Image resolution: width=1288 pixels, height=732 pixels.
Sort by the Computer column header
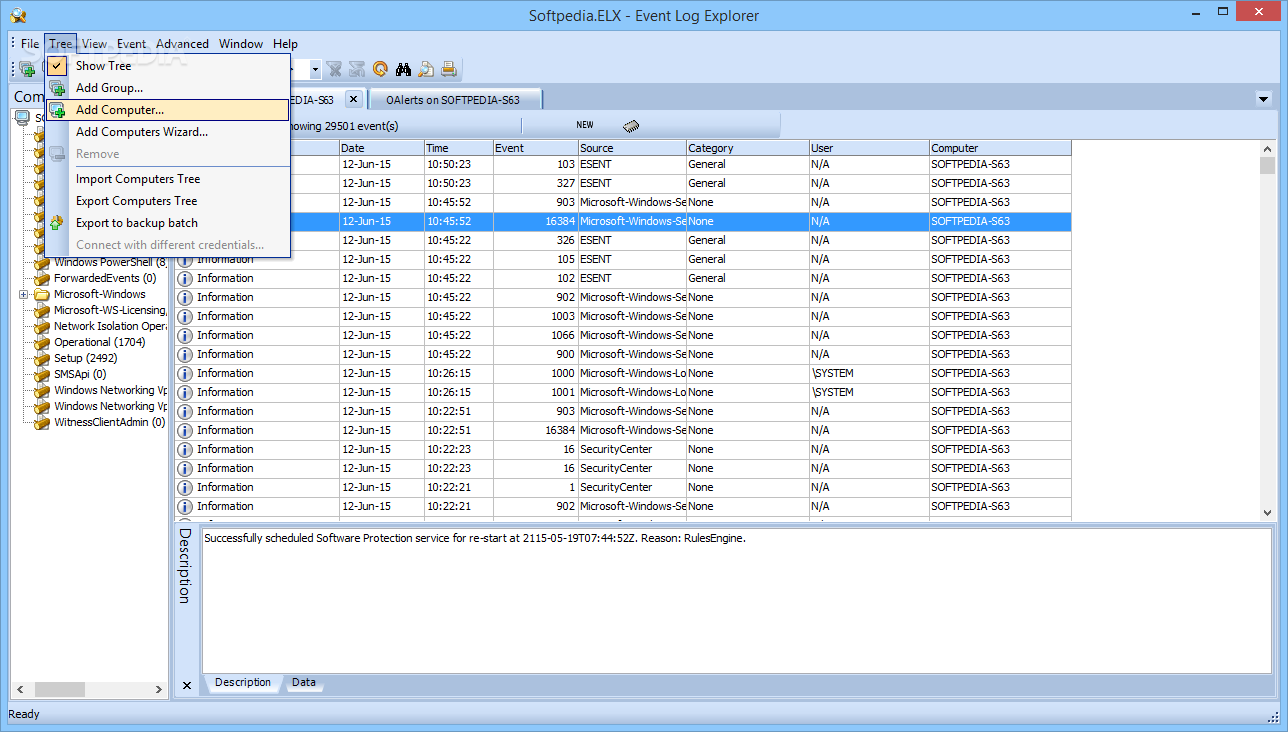(1000, 148)
